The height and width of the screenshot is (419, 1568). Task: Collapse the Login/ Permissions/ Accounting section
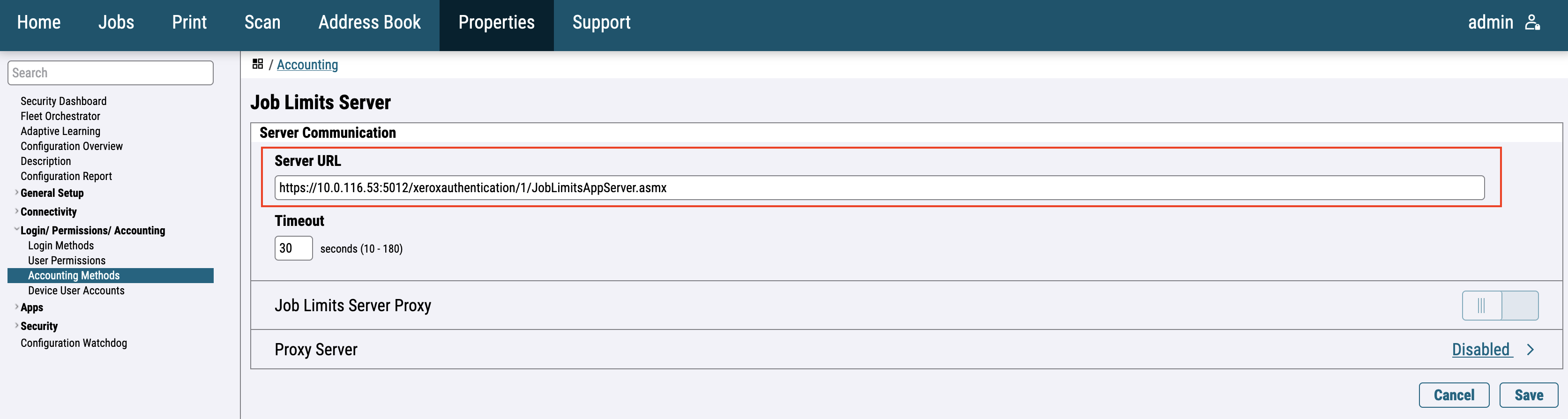(16, 230)
